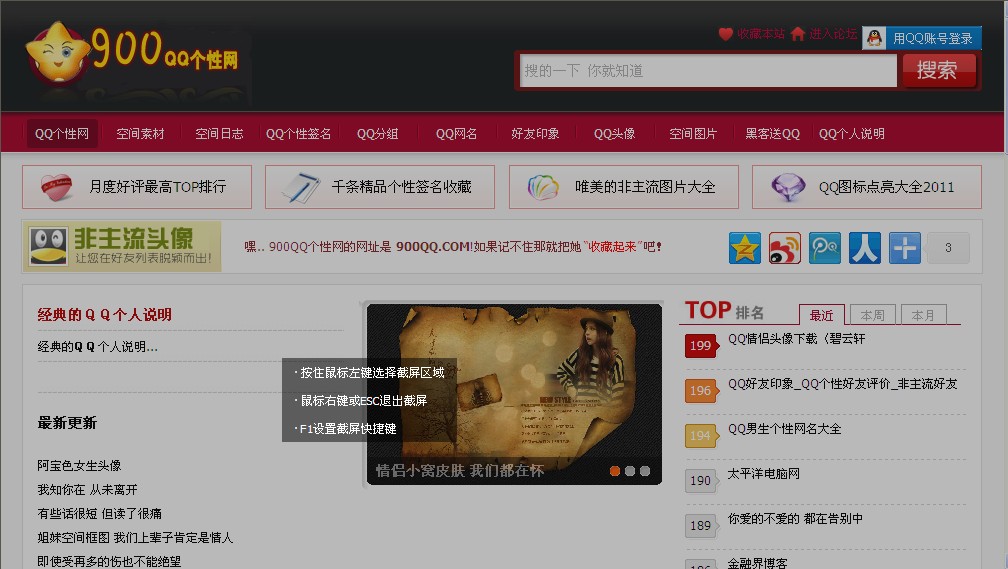Click the QQ penguin login icon
This screenshot has height=569, width=1008.
(x=874, y=38)
